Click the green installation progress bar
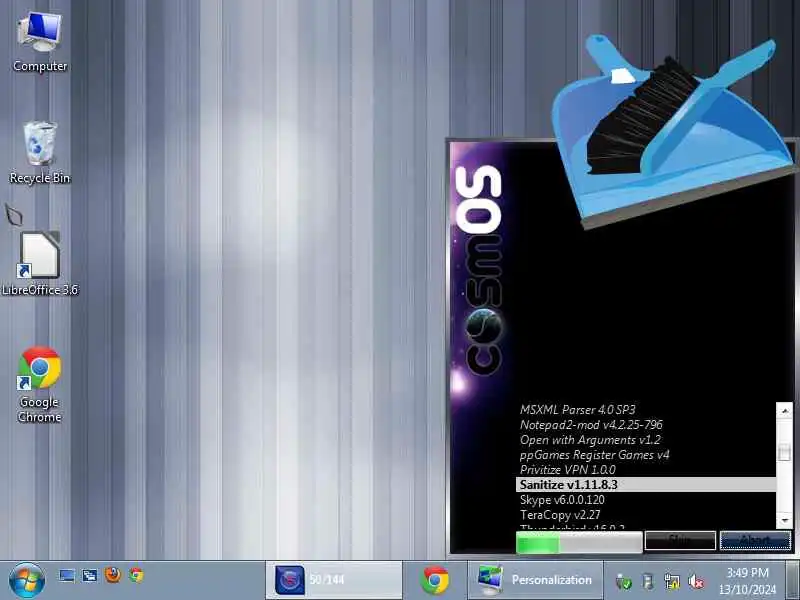Viewport: 800px width, 600px height. [579, 542]
